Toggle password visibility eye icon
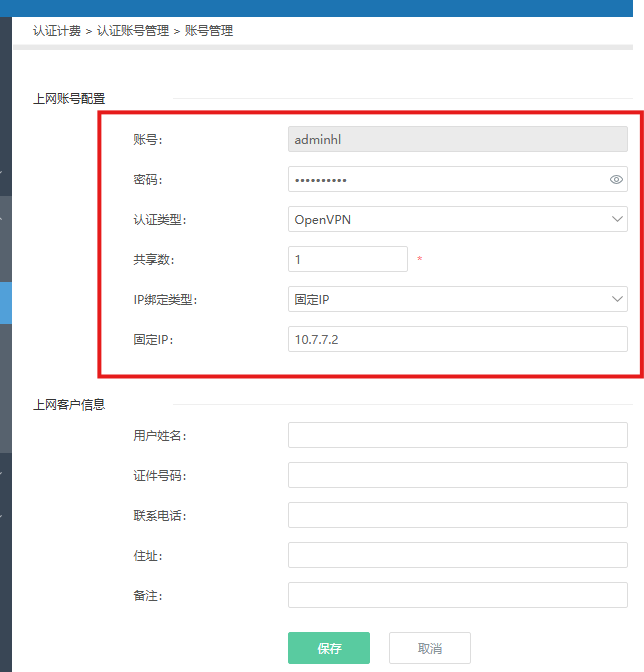The width and height of the screenshot is (644, 672). (616, 180)
